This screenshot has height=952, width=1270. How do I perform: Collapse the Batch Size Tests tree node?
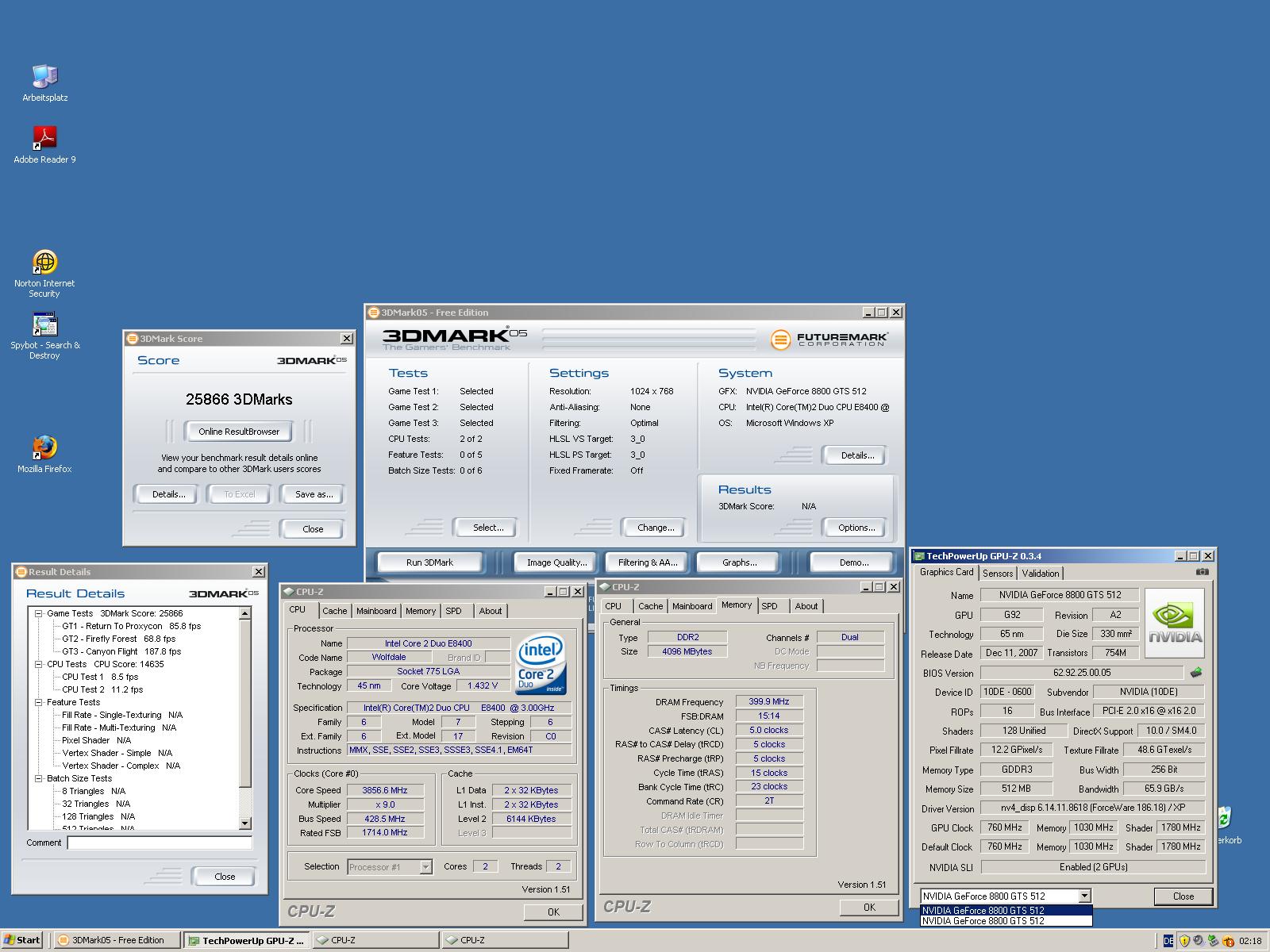38,778
